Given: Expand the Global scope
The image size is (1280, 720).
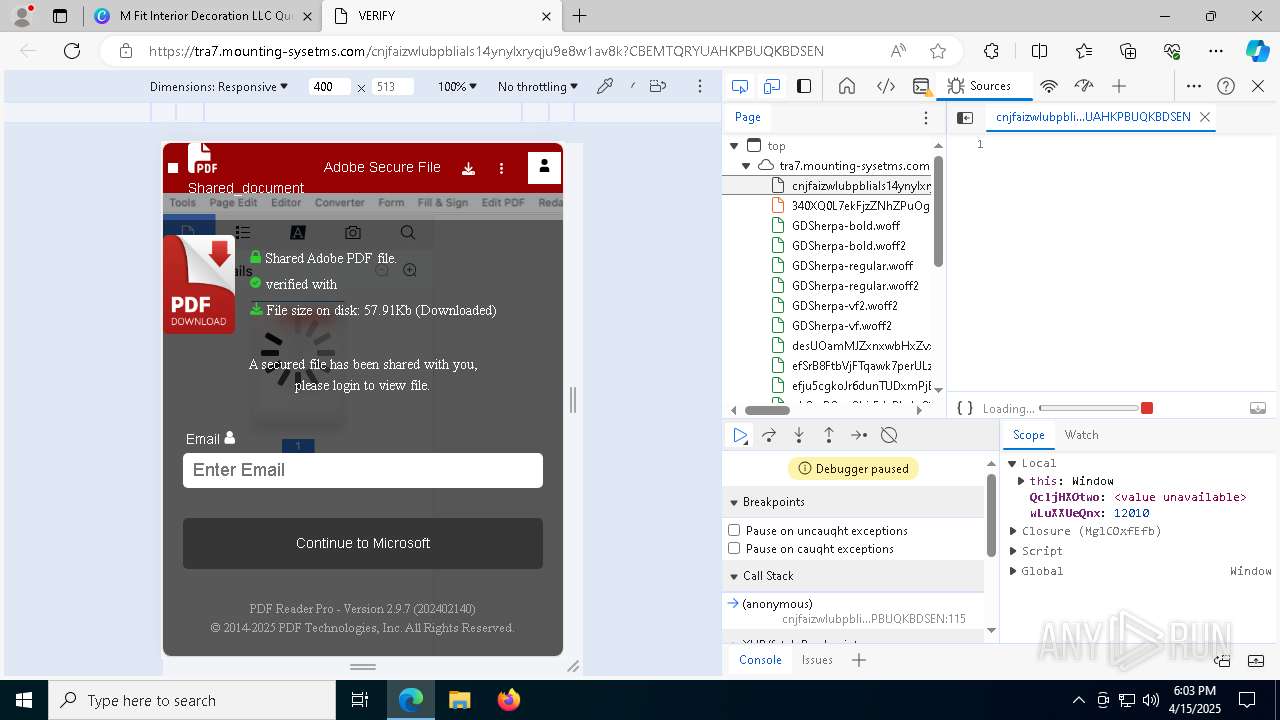Looking at the screenshot, I should click(1012, 571).
